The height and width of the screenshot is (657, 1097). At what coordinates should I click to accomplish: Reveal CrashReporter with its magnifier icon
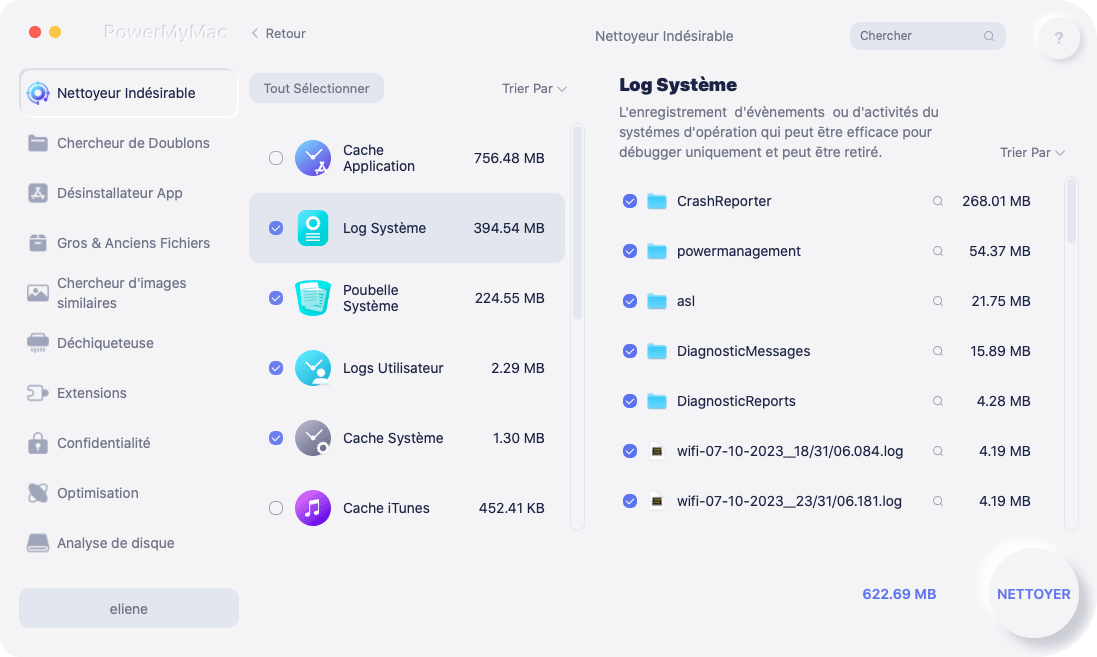937,202
